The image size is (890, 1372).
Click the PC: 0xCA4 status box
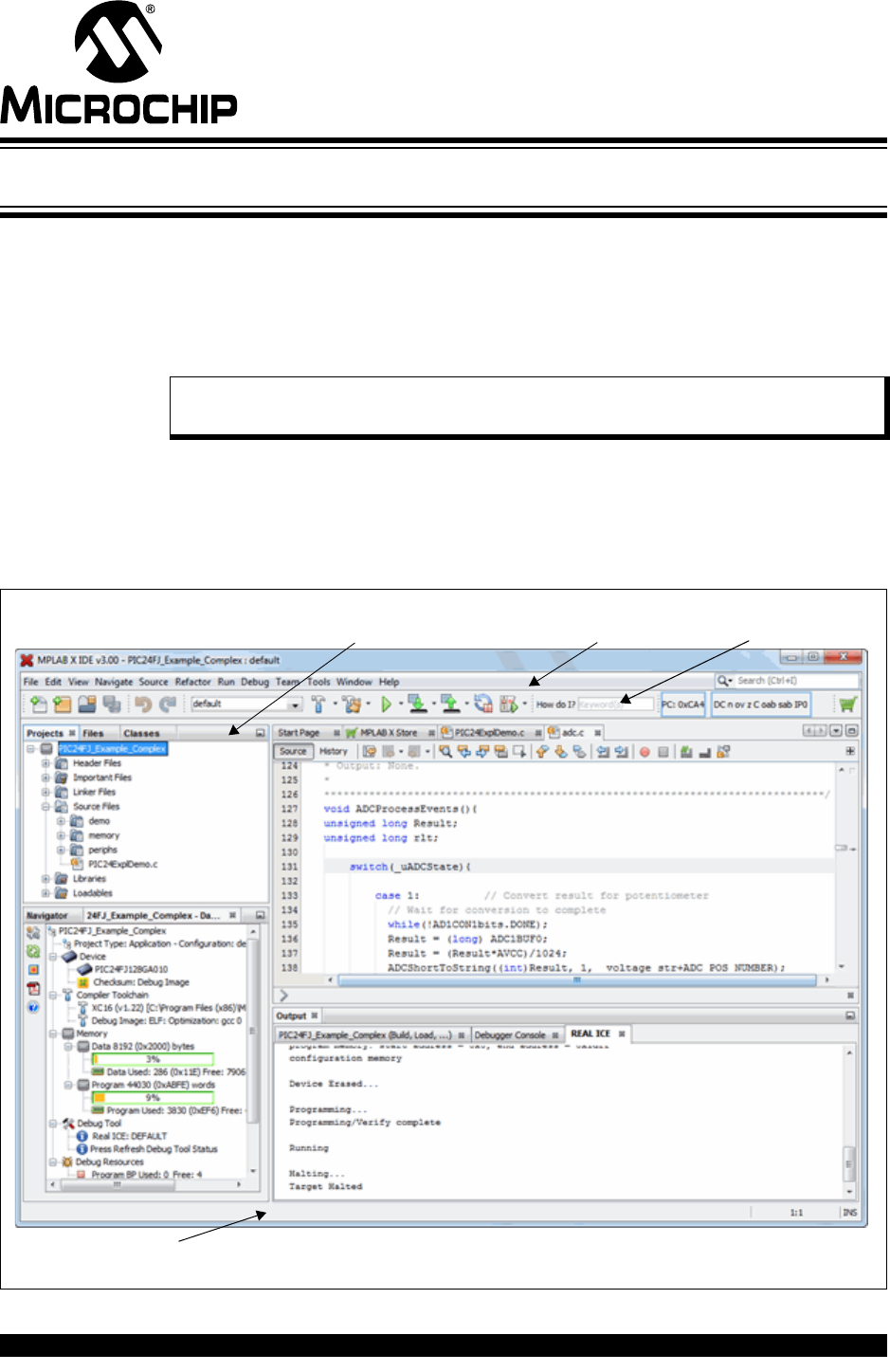point(682,704)
